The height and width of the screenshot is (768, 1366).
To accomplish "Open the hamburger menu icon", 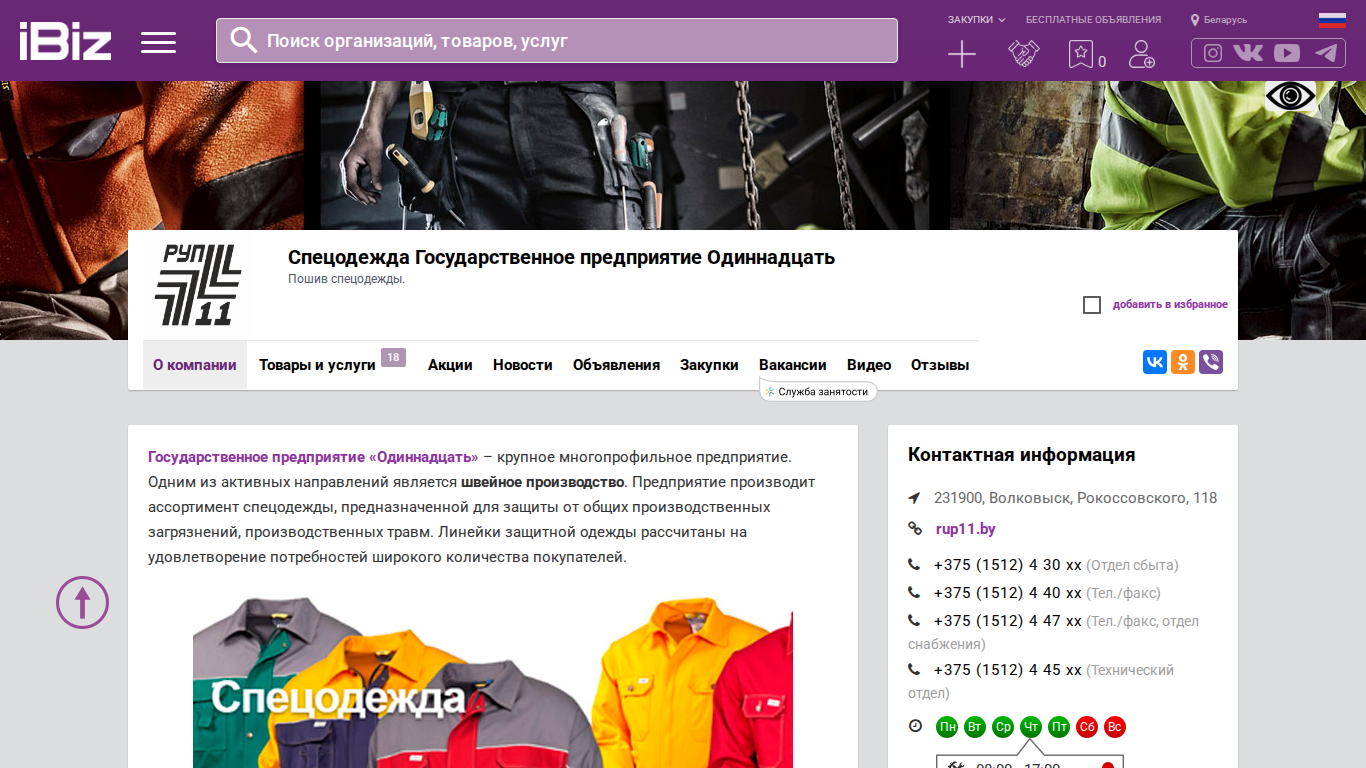I will (x=158, y=42).
